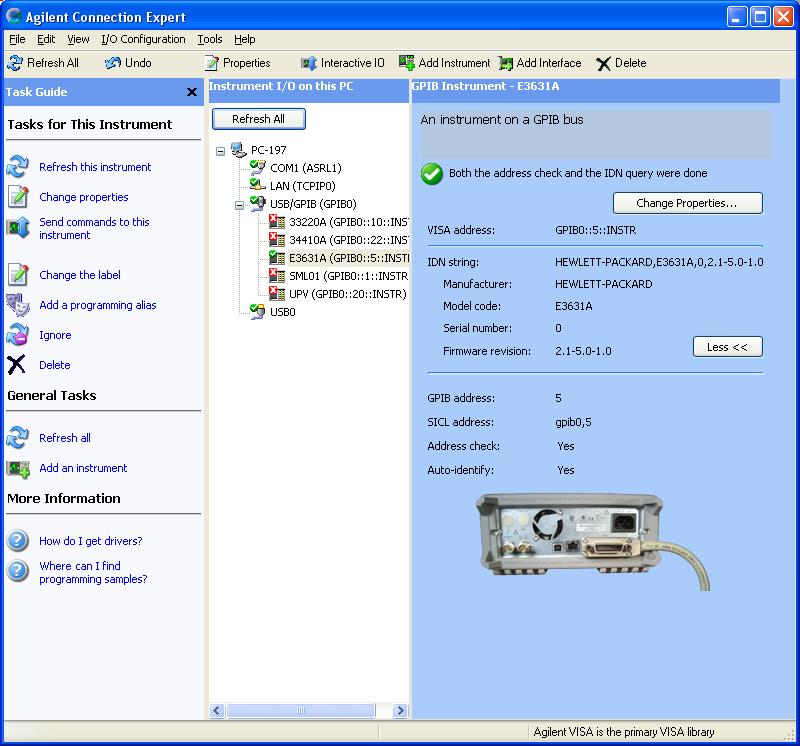This screenshot has height=746, width=800.
Task: Click Refresh All button in instrument panel
Action: coord(259,119)
